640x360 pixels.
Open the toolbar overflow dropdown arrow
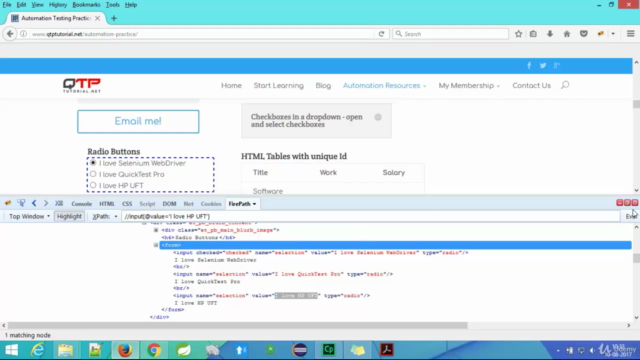click(x=613, y=34)
